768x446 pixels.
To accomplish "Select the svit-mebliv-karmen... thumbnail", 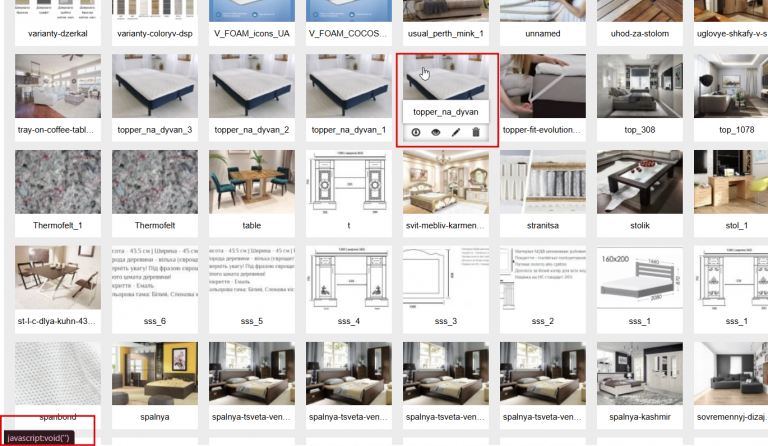I will pyautogui.click(x=446, y=182).
